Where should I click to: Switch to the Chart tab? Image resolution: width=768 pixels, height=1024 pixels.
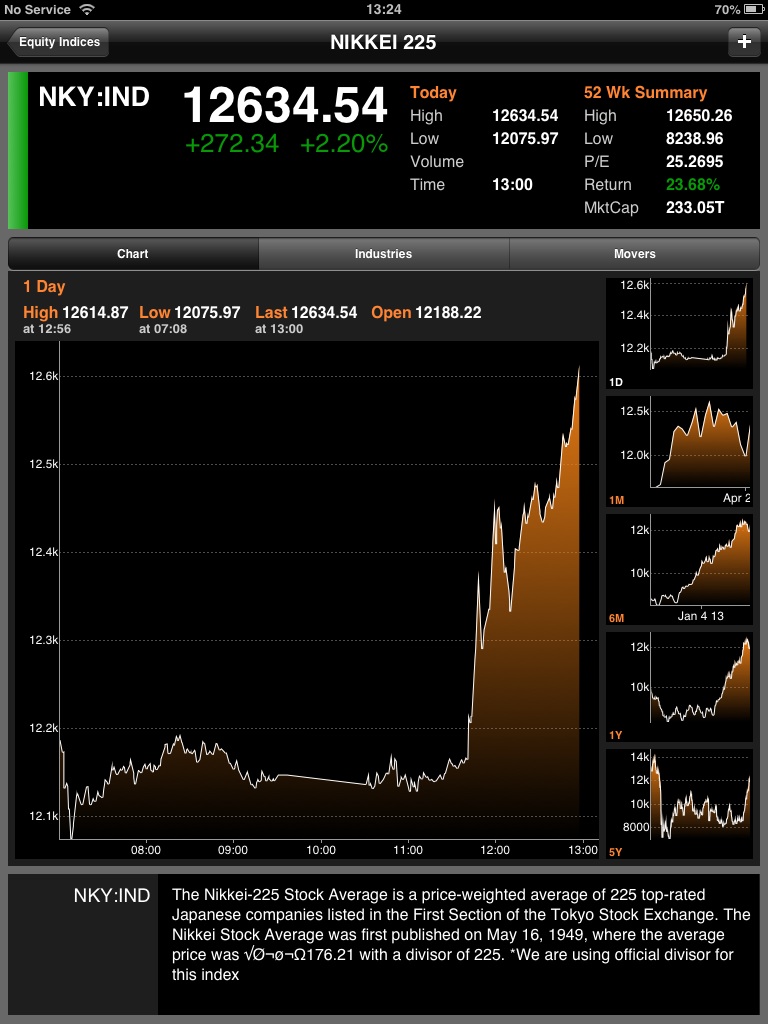(x=133, y=253)
